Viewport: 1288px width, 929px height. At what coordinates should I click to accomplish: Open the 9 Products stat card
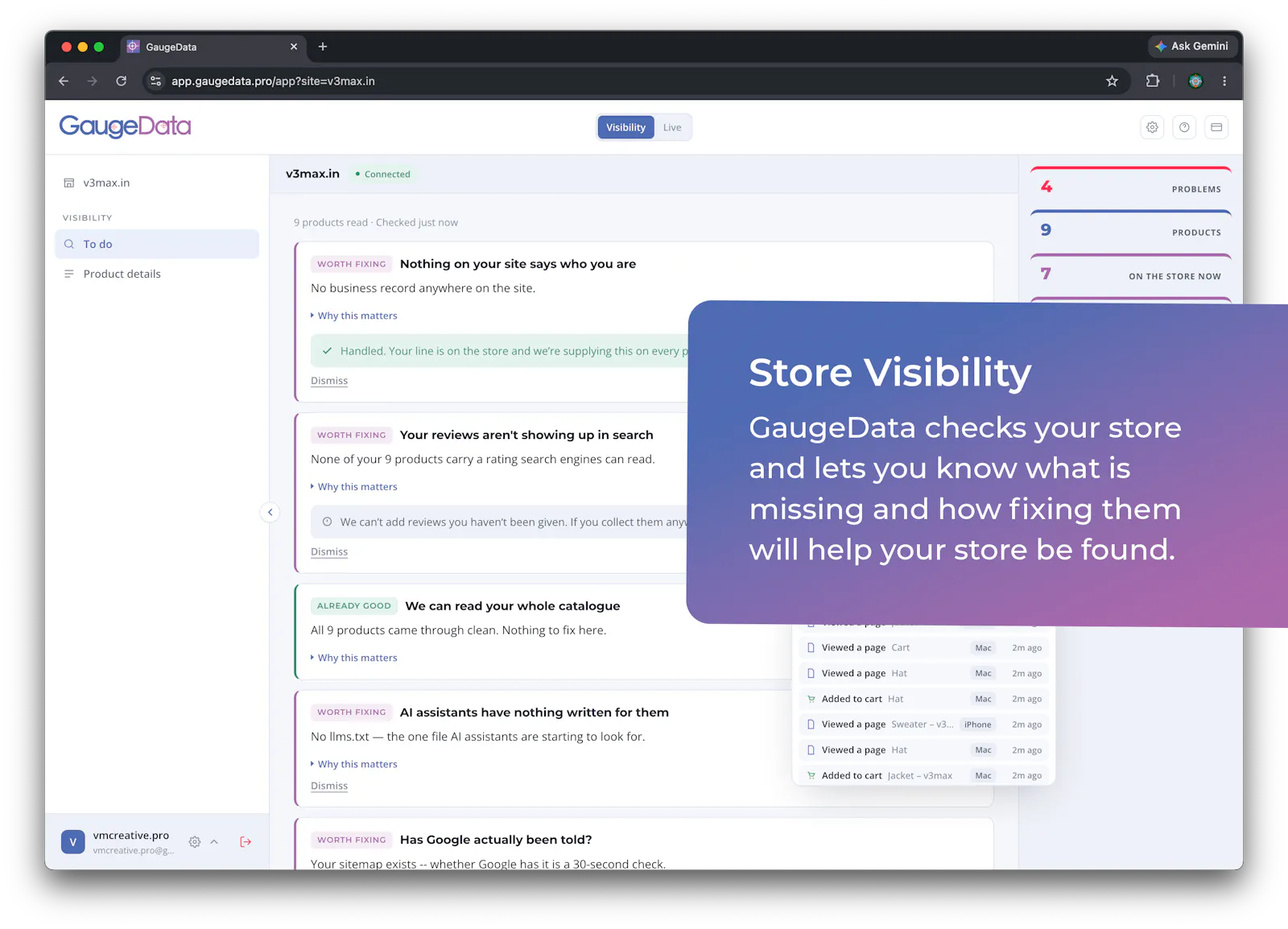(x=1131, y=230)
